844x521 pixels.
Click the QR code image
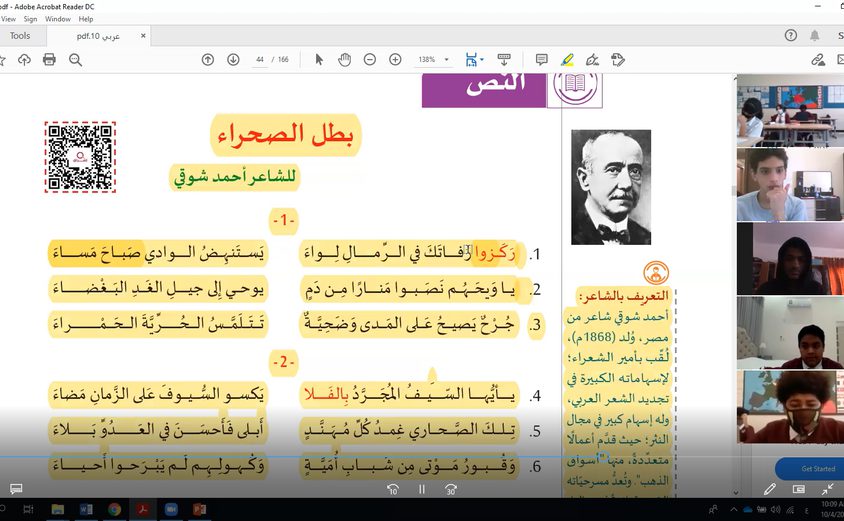coord(80,157)
